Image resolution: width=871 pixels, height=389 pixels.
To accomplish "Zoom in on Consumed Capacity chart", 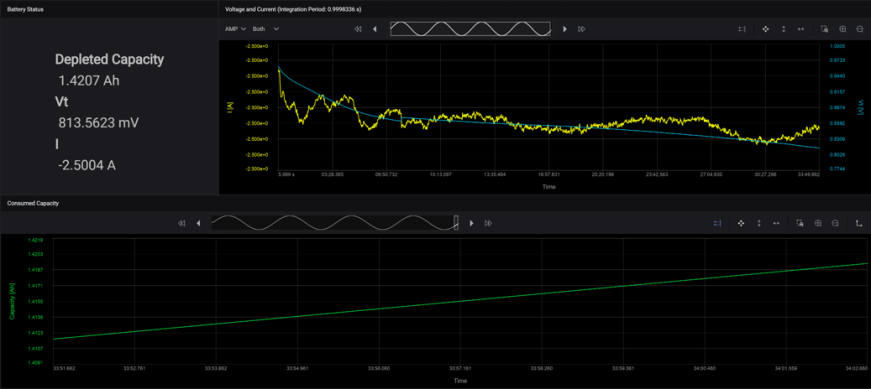I will [818, 223].
